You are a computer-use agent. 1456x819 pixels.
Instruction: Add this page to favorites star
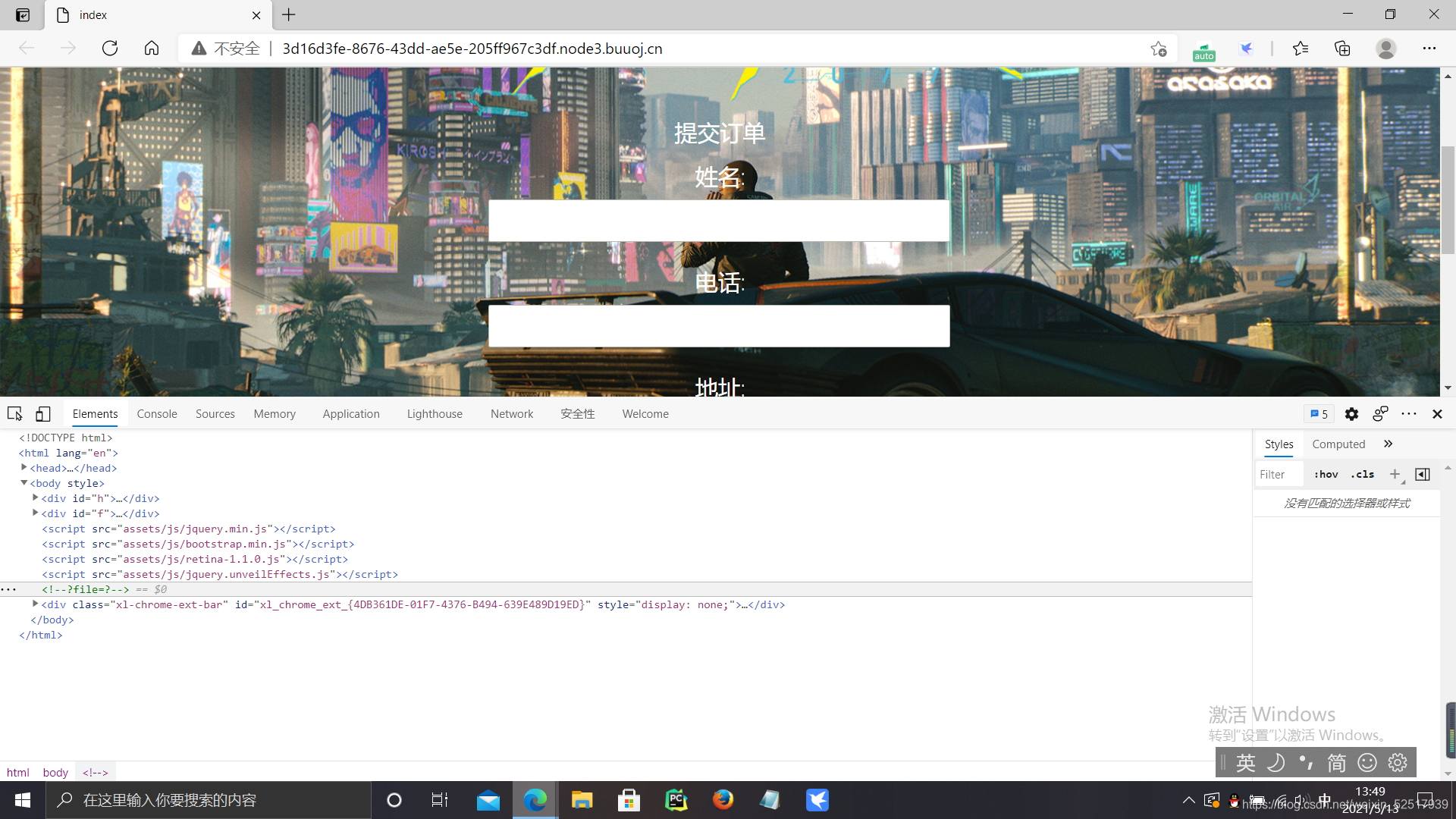point(1158,49)
